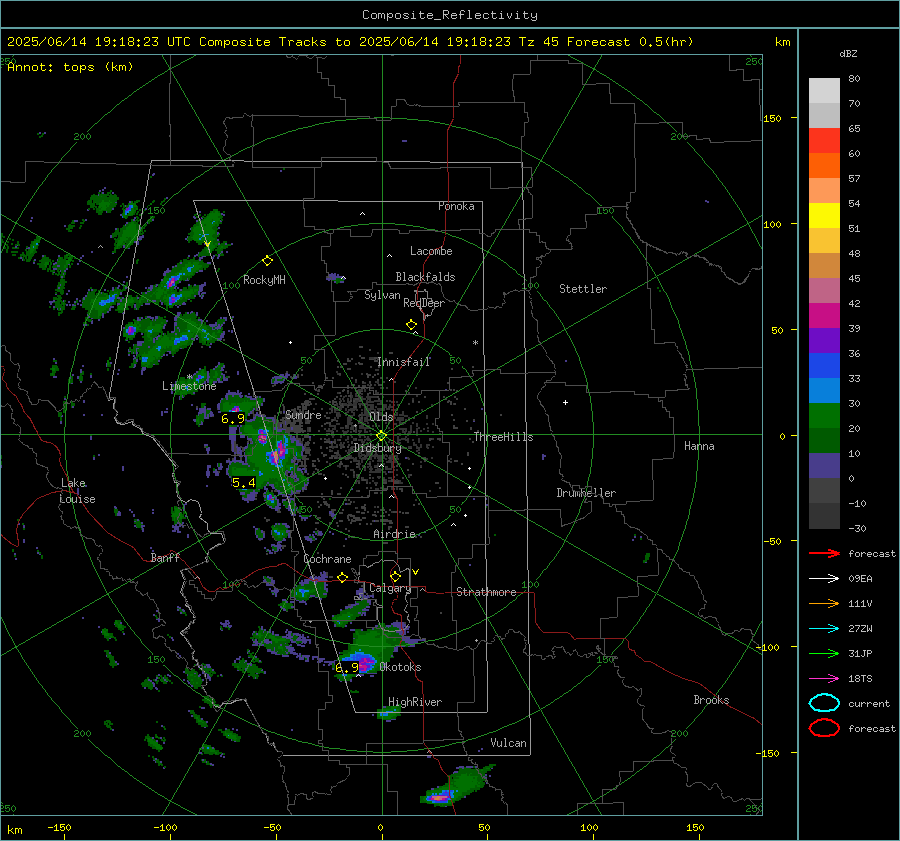Click the Blackfalds city label

[x=425, y=277]
